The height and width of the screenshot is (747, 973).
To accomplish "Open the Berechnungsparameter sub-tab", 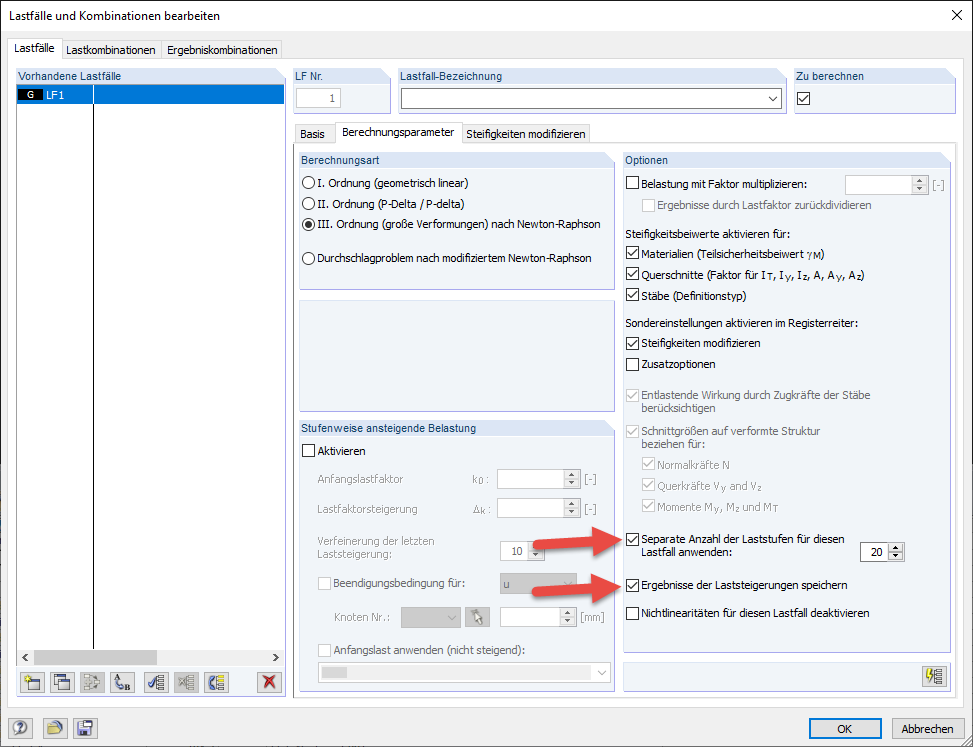I will [398, 132].
